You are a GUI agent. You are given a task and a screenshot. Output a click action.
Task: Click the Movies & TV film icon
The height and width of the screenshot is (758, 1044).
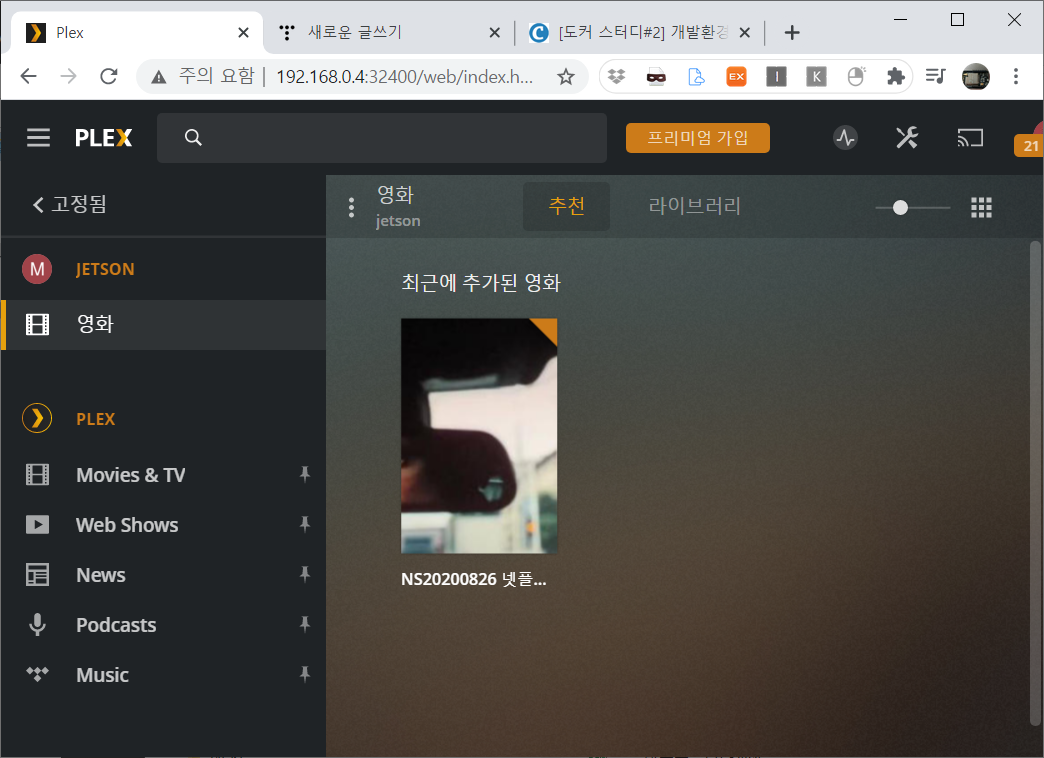point(37,475)
